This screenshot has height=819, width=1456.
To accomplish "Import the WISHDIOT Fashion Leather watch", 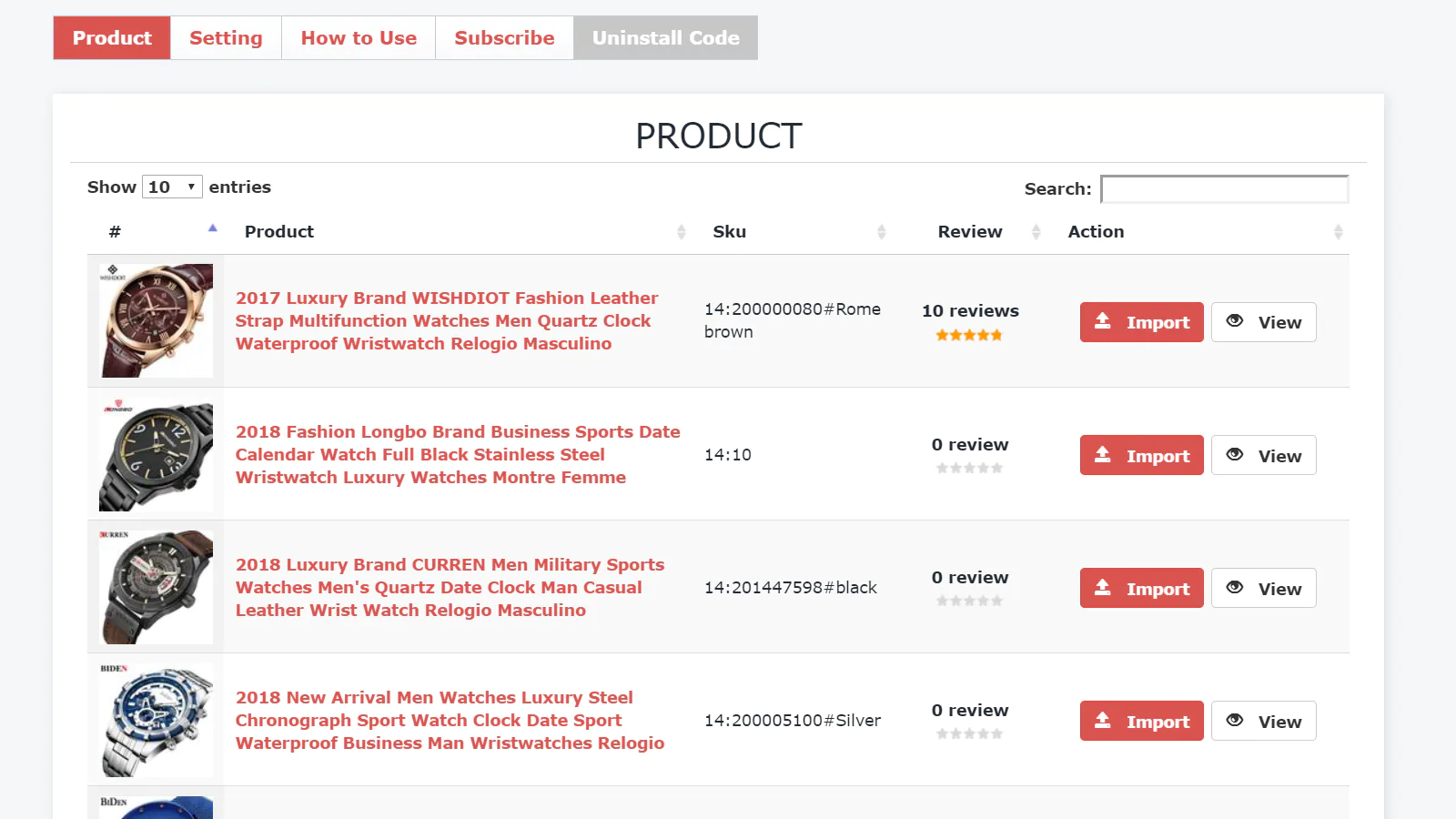I will click(1142, 322).
